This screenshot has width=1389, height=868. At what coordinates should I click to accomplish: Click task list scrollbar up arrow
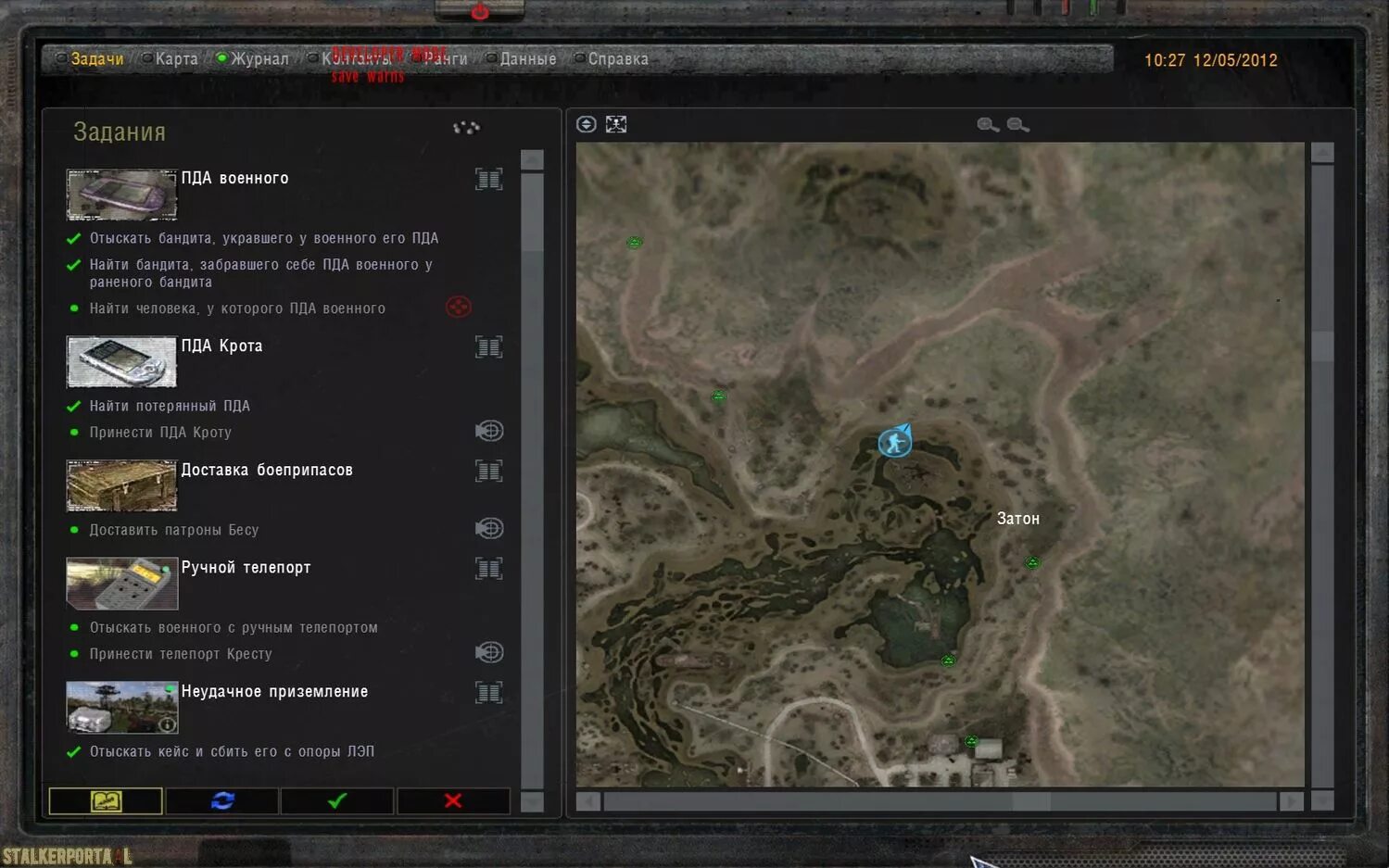532,159
